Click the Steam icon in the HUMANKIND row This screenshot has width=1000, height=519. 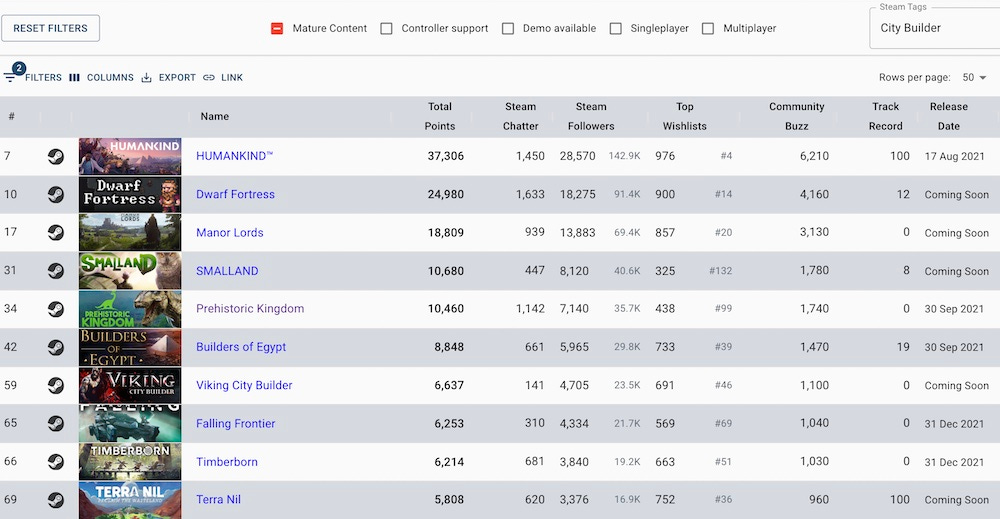(x=56, y=156)
